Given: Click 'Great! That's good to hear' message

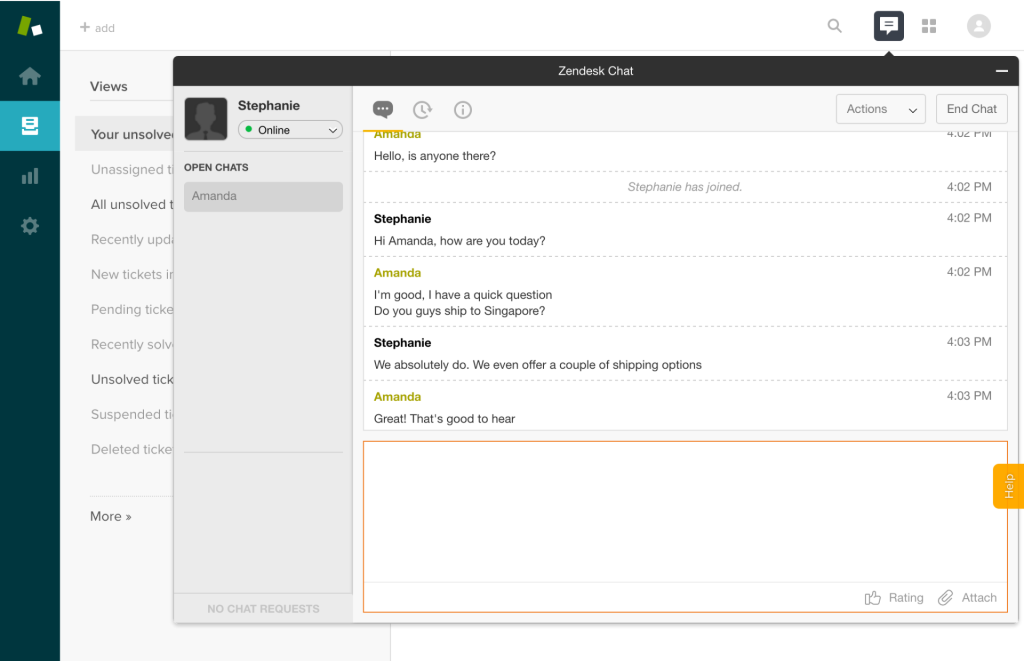Looking at the screenshot, I should pos(444,419).
